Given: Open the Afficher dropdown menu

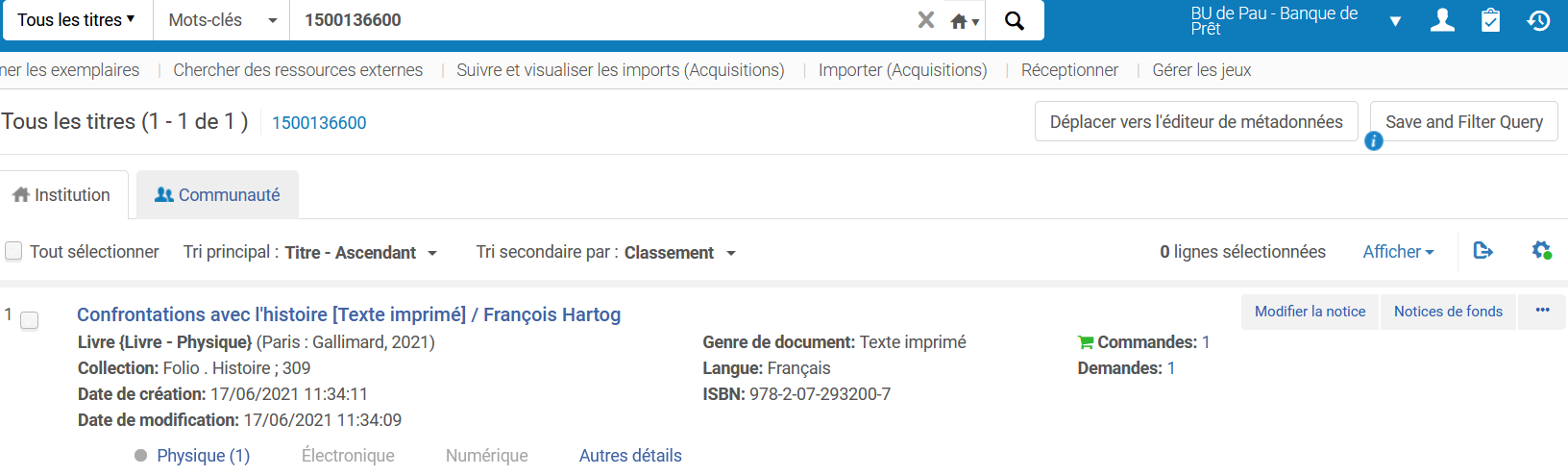Looking at the screenshot, I should (x=1398, y=252).
